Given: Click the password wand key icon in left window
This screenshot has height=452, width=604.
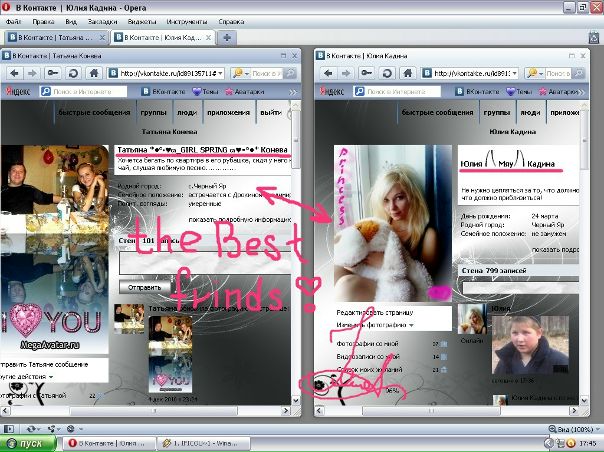Looking at the screenshot, I should click(x=53, y=73).
